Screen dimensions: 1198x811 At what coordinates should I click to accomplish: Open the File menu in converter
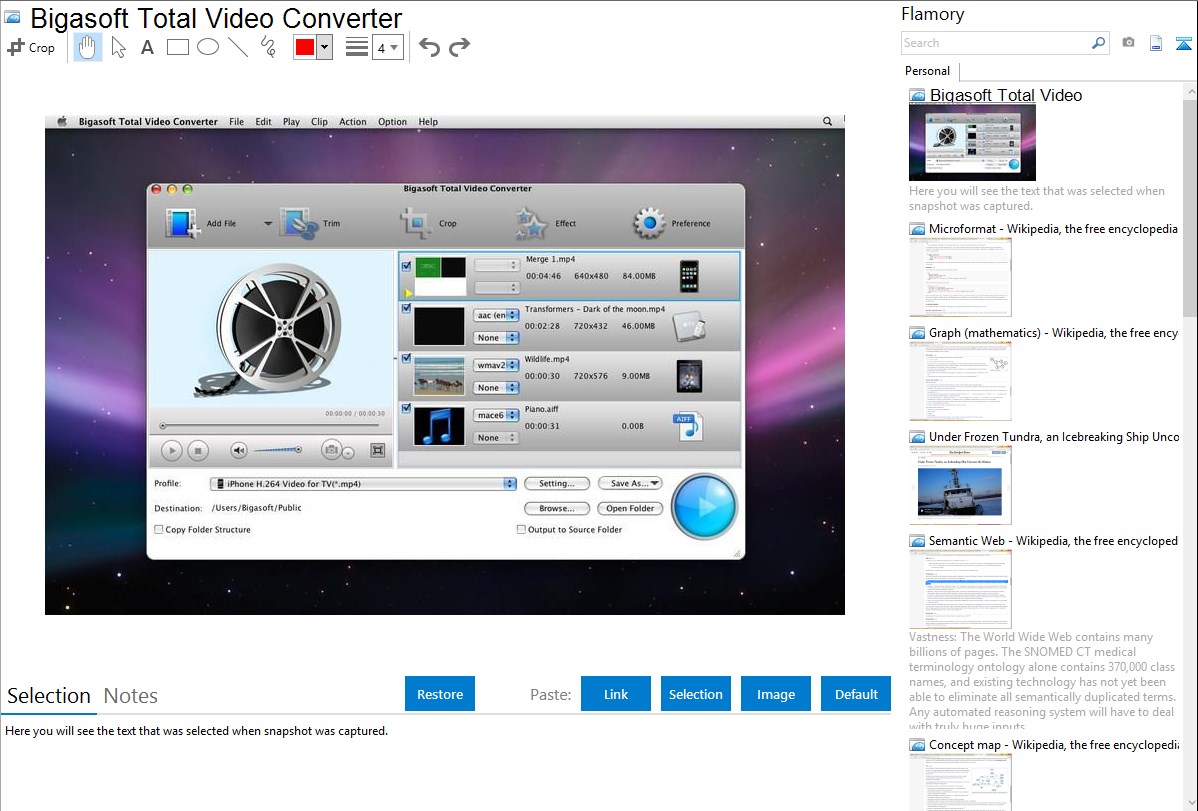coord(237,122)
